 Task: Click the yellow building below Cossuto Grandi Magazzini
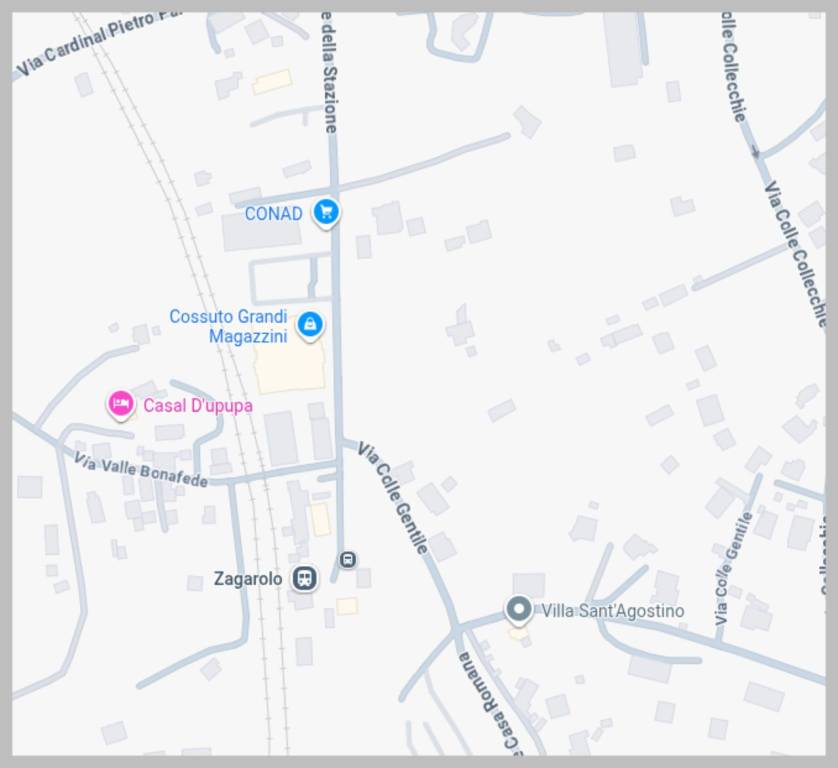click(291, 365)
